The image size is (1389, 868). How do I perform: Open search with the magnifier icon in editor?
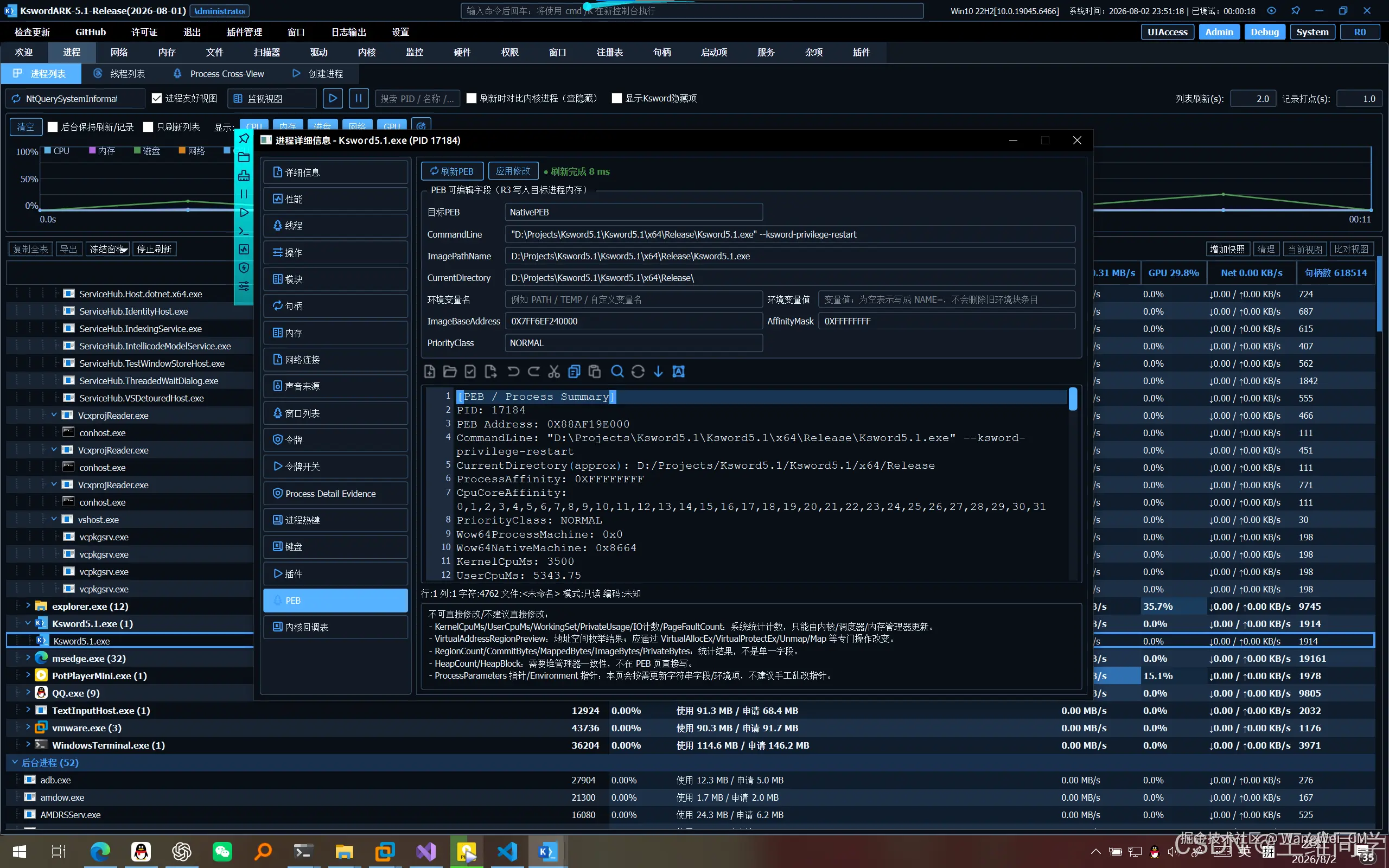point(617,372)
